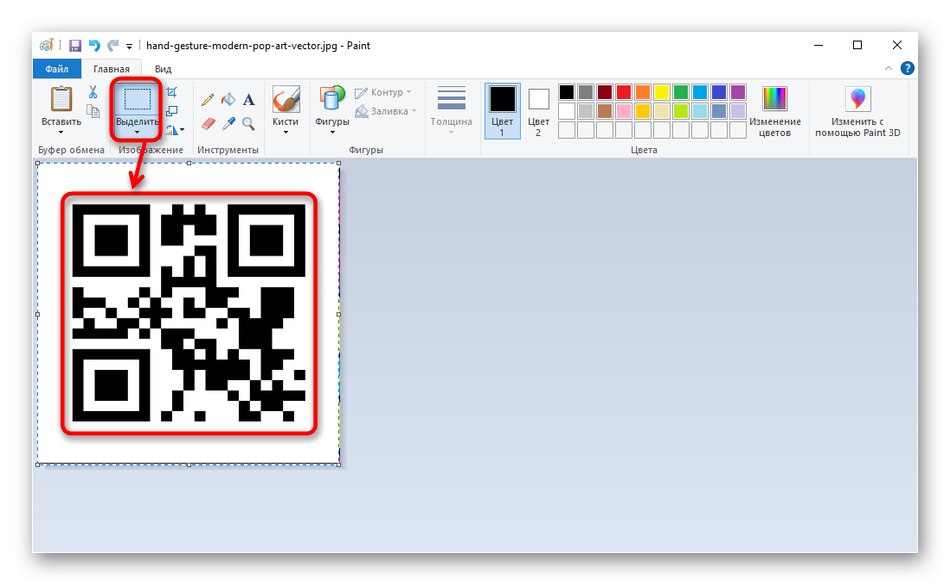
Task: Open the Толщина line thickness dropdown
Action: point(451,110)
